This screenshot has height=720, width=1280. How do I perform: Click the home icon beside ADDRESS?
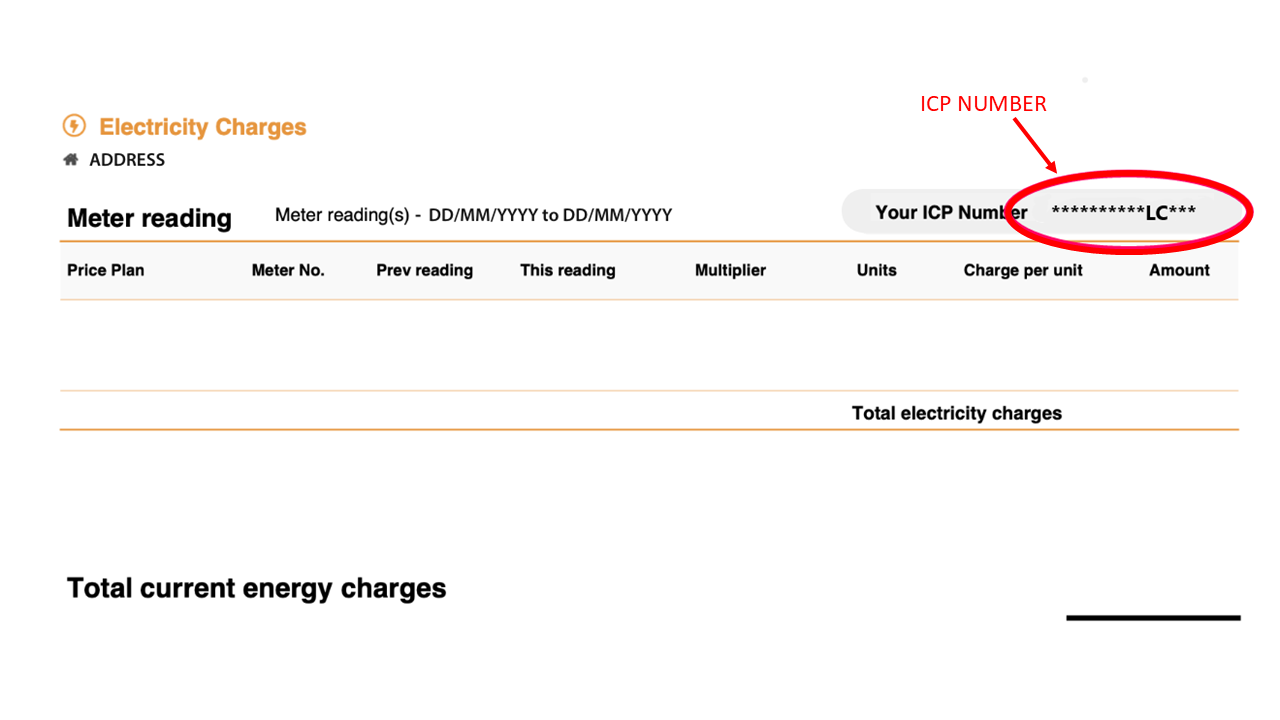coord(71,159)
